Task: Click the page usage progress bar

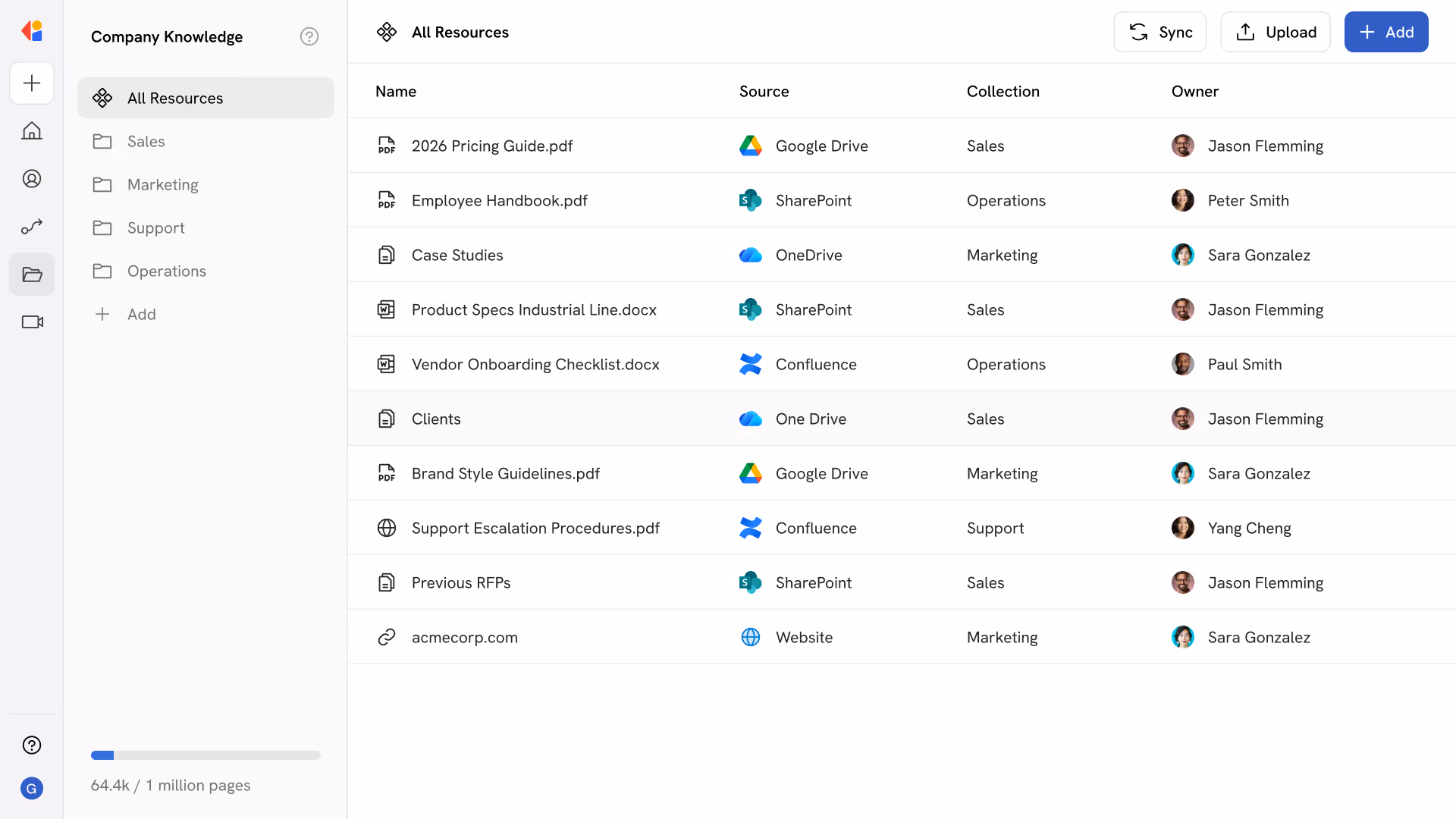Action: (206, 755)
